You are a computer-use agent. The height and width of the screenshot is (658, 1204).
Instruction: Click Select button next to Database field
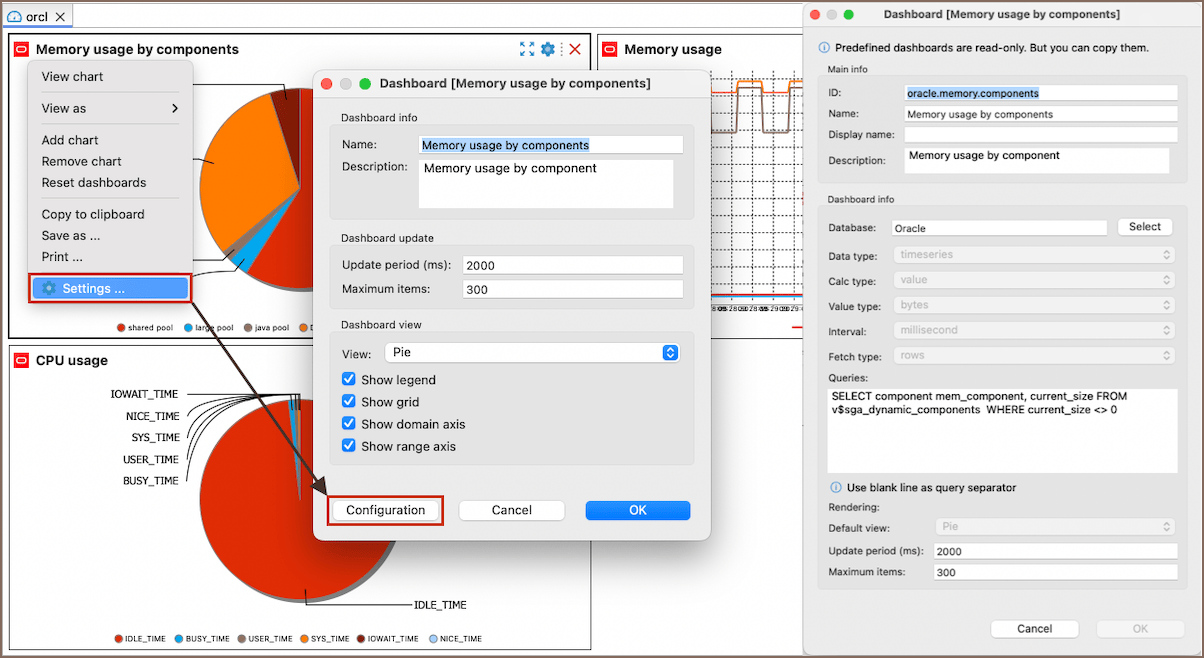click(1144, 227)
